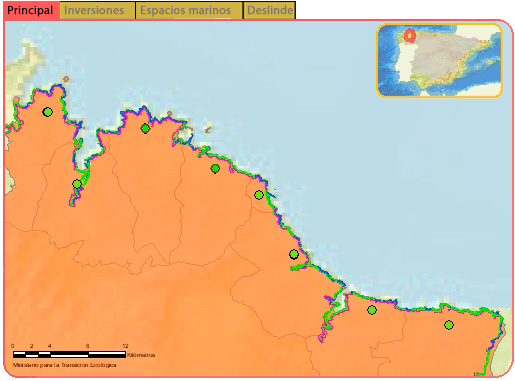Select the green marker at the estuary inlet
Screen dimensions: 515x381
(77, 184)
